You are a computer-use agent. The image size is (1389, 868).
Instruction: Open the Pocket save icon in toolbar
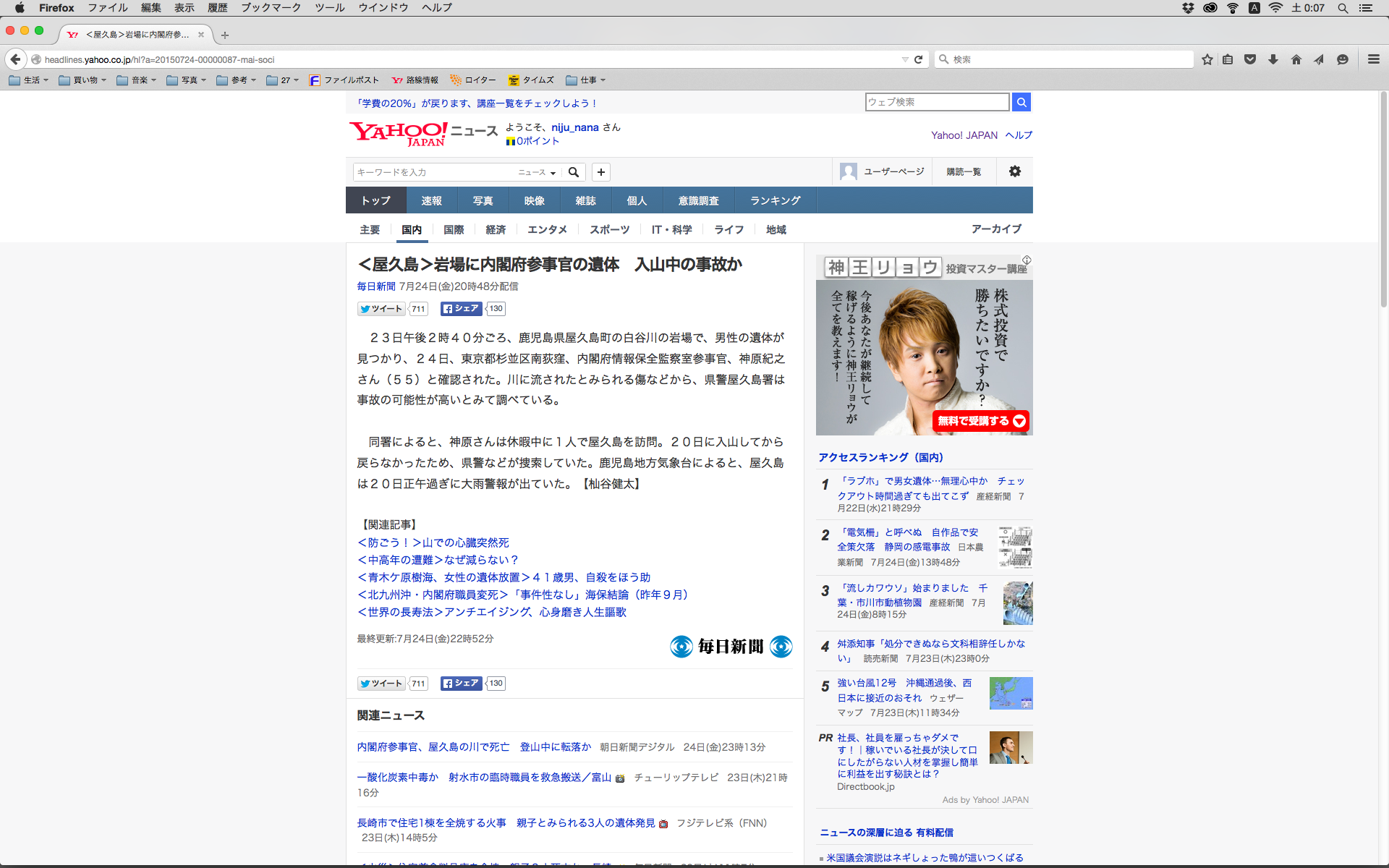(x=1250, y=59)
